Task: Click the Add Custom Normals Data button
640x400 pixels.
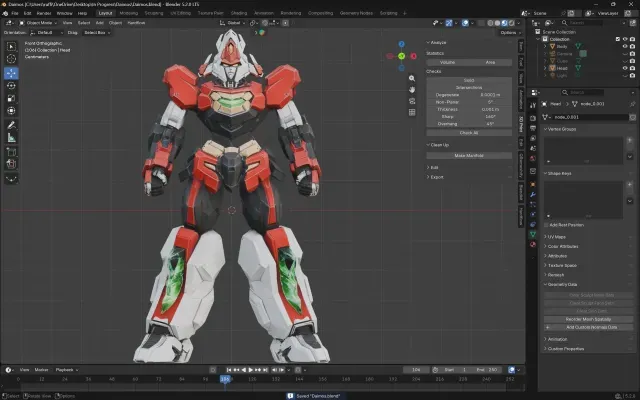Action: click(589, 327)
